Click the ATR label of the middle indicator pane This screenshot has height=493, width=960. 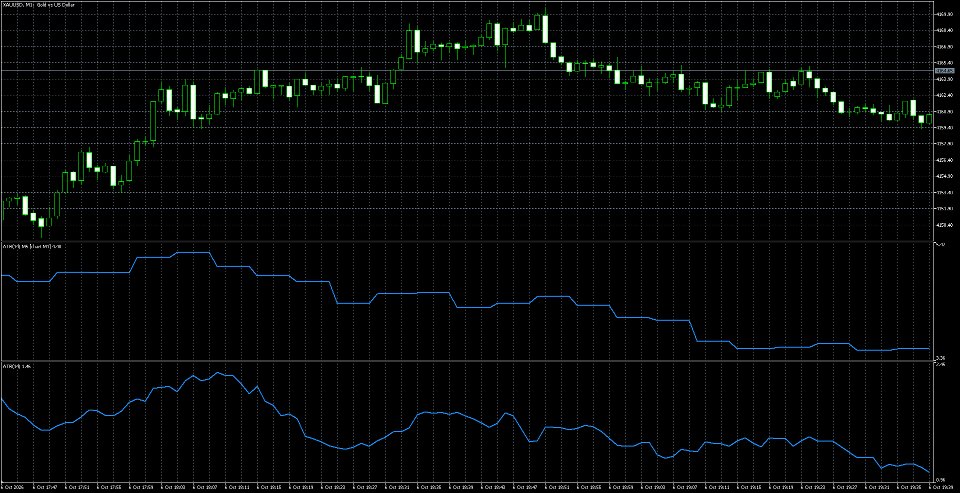(31, 246)
